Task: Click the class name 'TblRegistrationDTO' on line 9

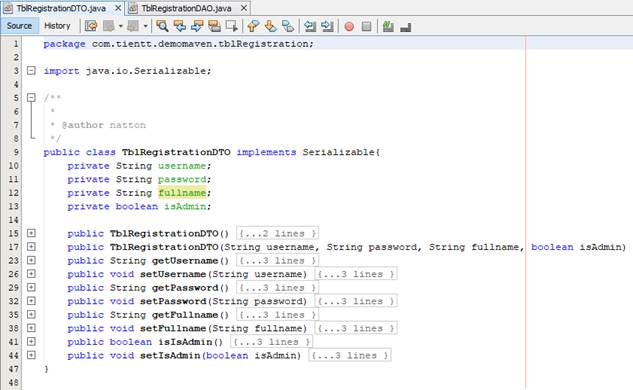Action: (176, 152)
